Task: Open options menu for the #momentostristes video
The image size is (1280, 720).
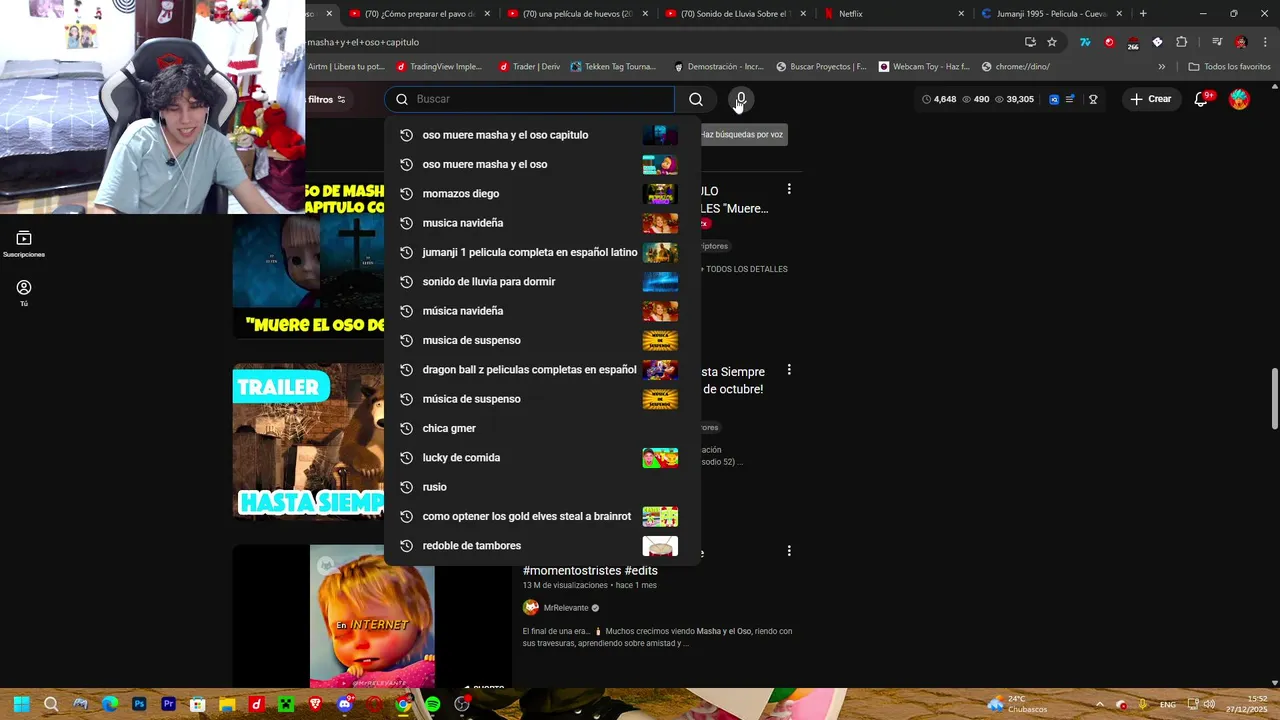Action: 789,551
